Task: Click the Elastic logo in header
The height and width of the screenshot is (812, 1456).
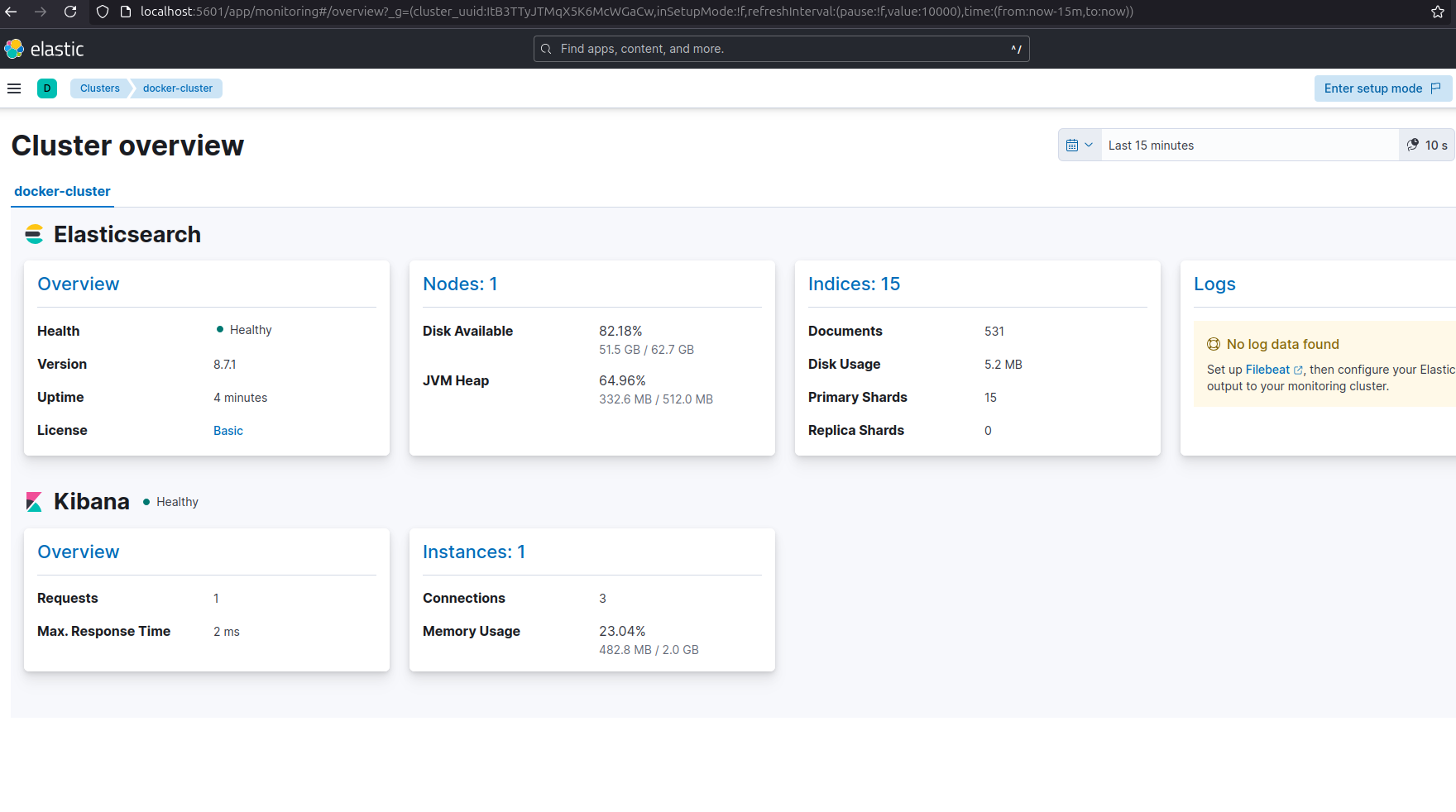Action: [45, 49]
